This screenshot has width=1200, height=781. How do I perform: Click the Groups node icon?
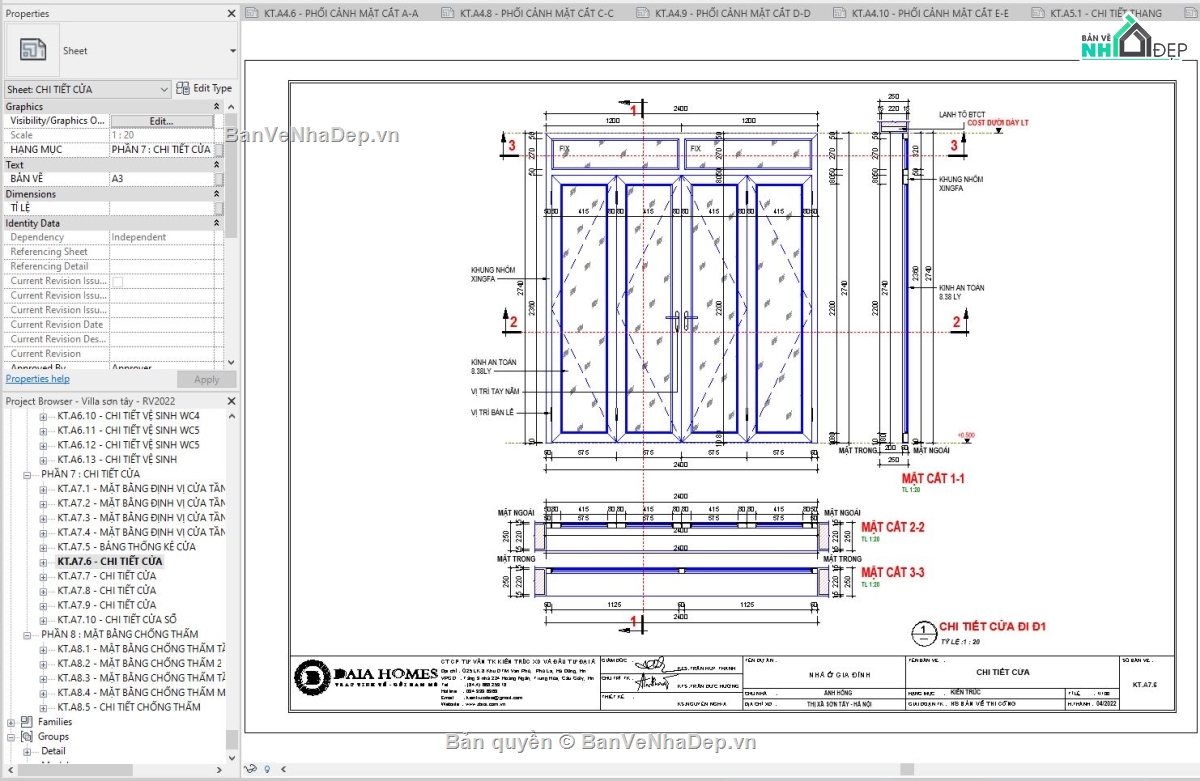28,736
